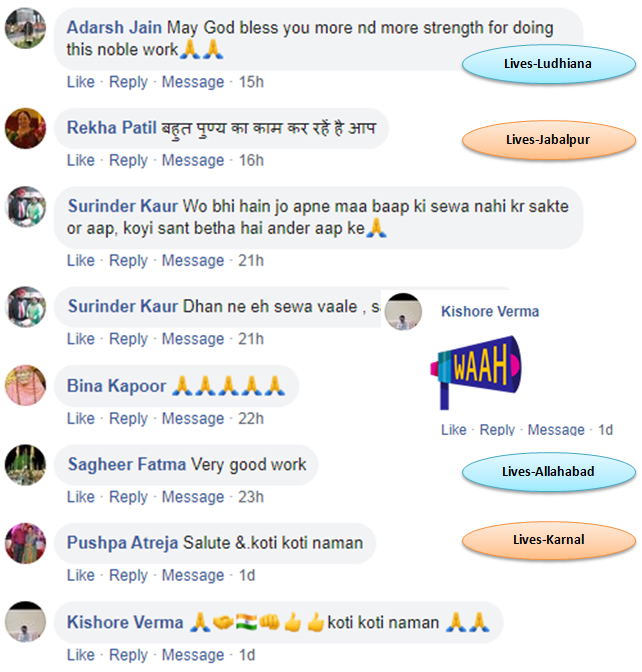Like Adarsh Jain's comment
Screen dimensions: 642x672
81,82
